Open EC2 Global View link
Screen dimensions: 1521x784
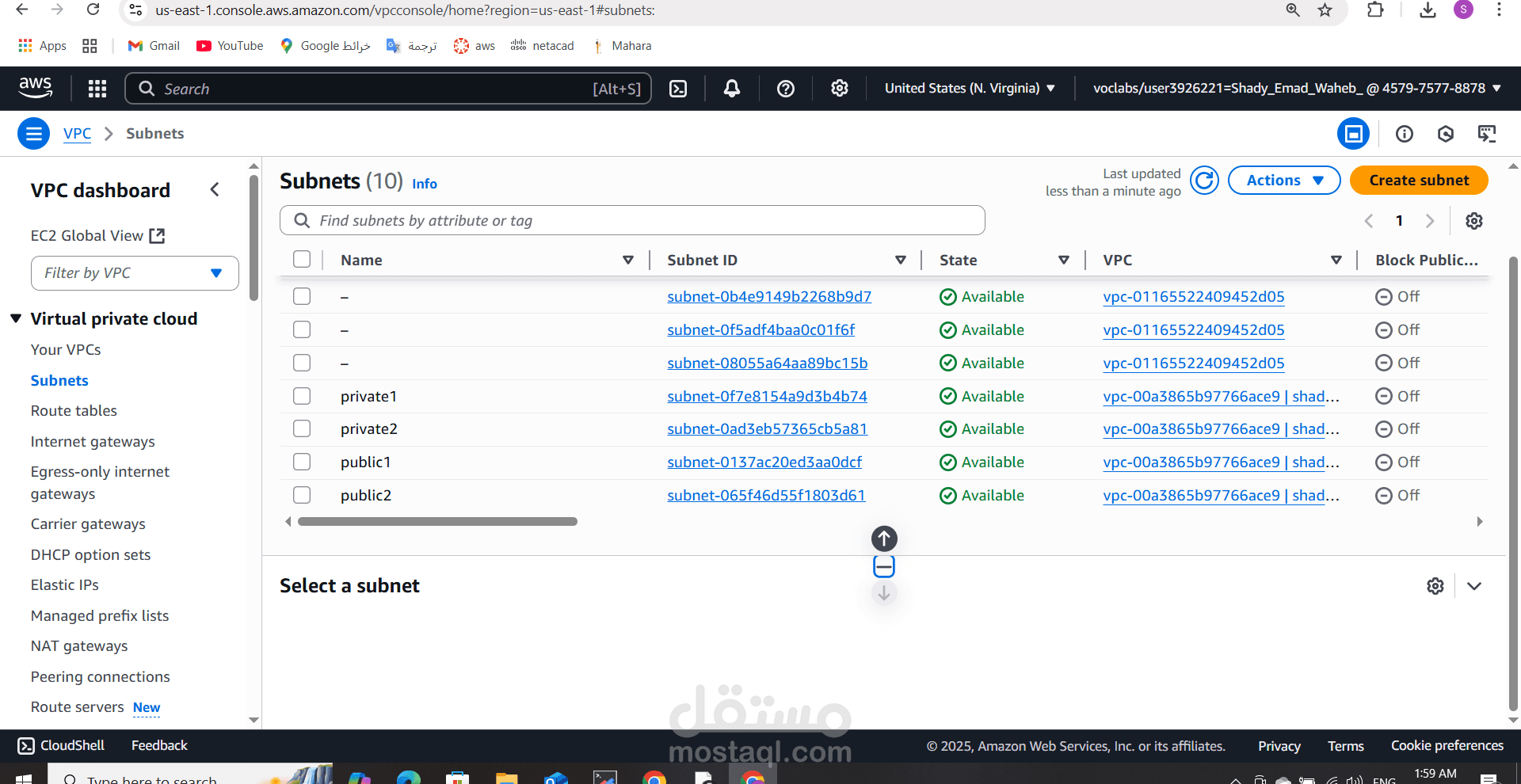click(97, 236)
